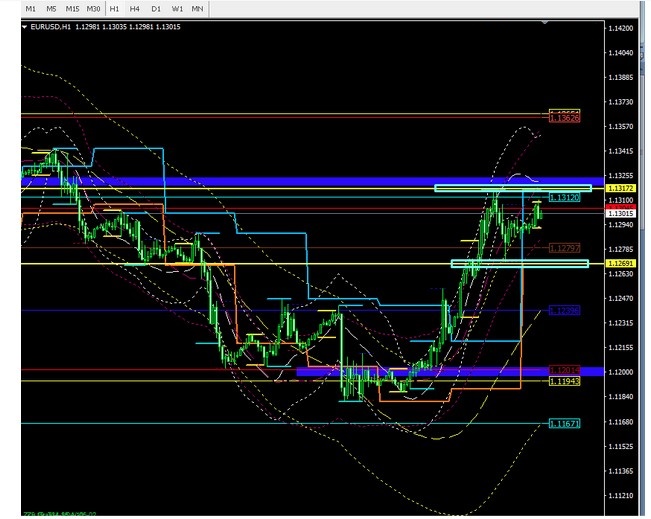Click the white 1.13015 current price label
Screen dimensions: 651x519
tap(622, 213)
